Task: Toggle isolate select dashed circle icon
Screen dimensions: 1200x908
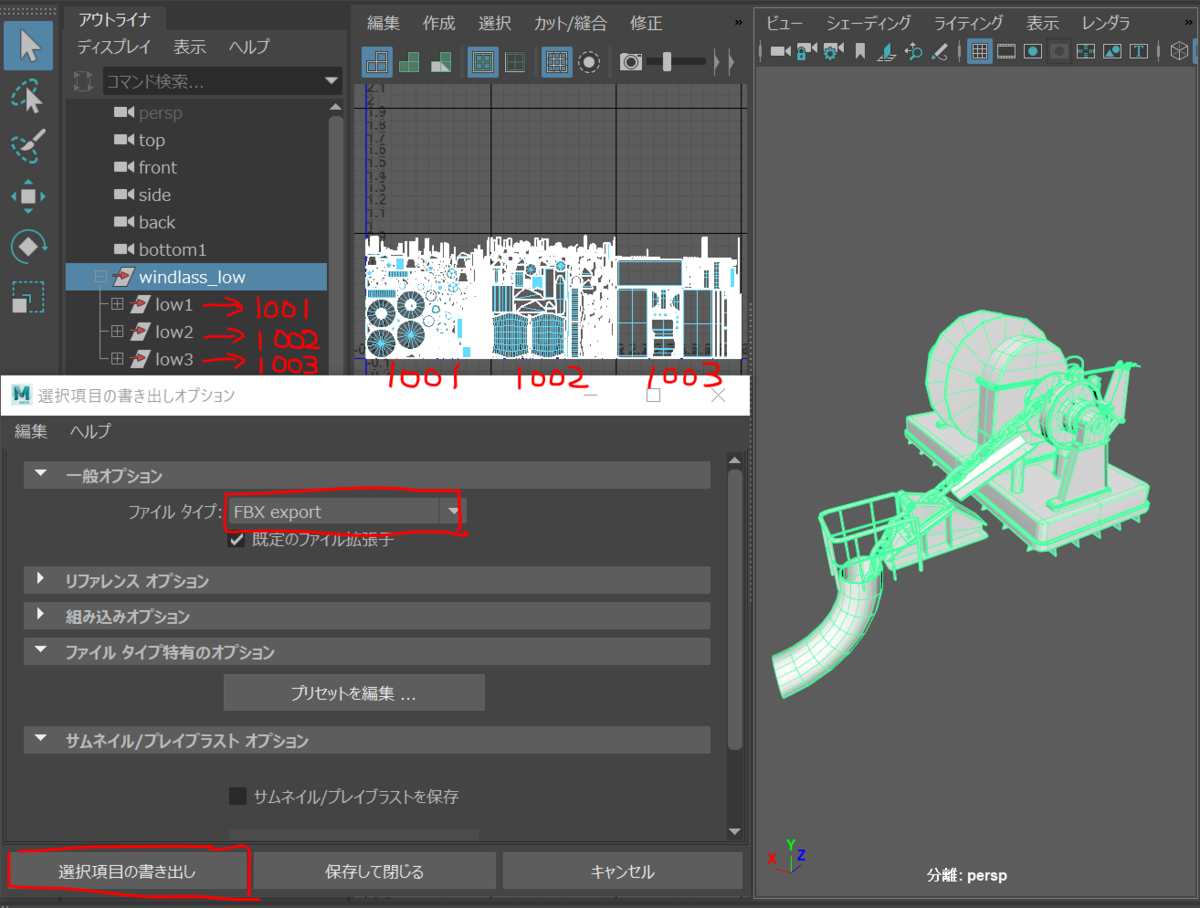Action: click(589, 62)
